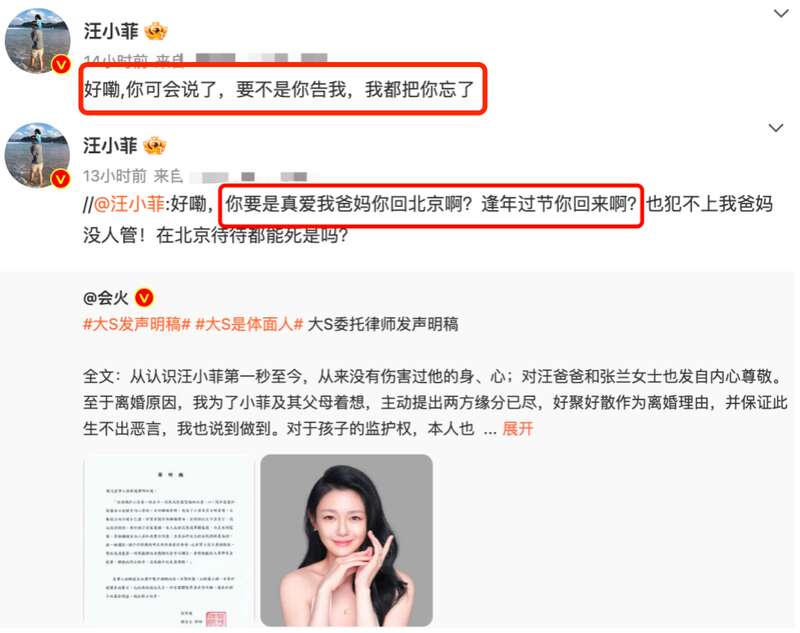Viewport: 800px width, 633px height.
Task: Open second post's chevron dropdown menu
Action: pos(776,128)
